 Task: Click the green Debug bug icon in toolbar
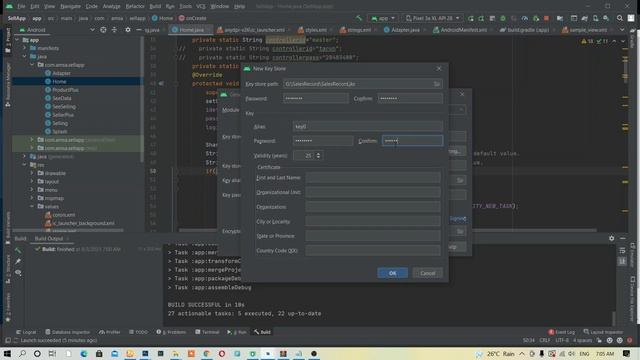pos(503,18)
